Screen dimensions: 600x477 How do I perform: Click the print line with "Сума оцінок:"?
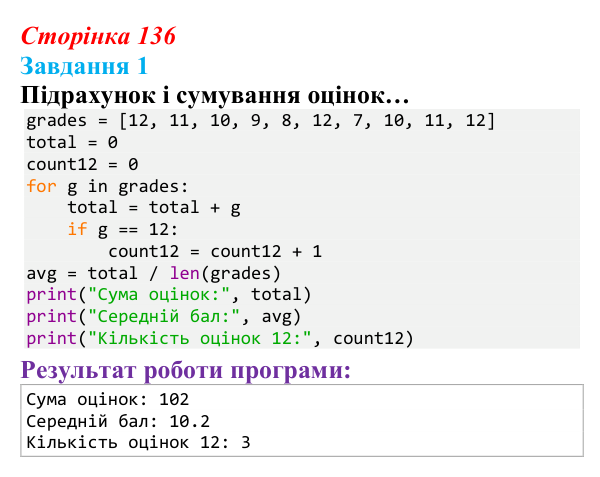pos(168,295)
